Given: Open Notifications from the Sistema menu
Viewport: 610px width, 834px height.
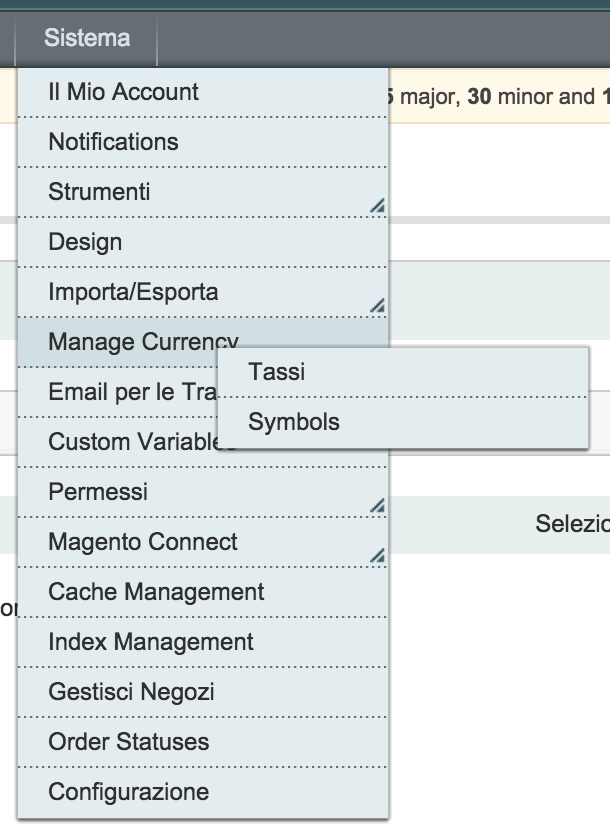Looking at the screenshot, I should tap(113, 142).
